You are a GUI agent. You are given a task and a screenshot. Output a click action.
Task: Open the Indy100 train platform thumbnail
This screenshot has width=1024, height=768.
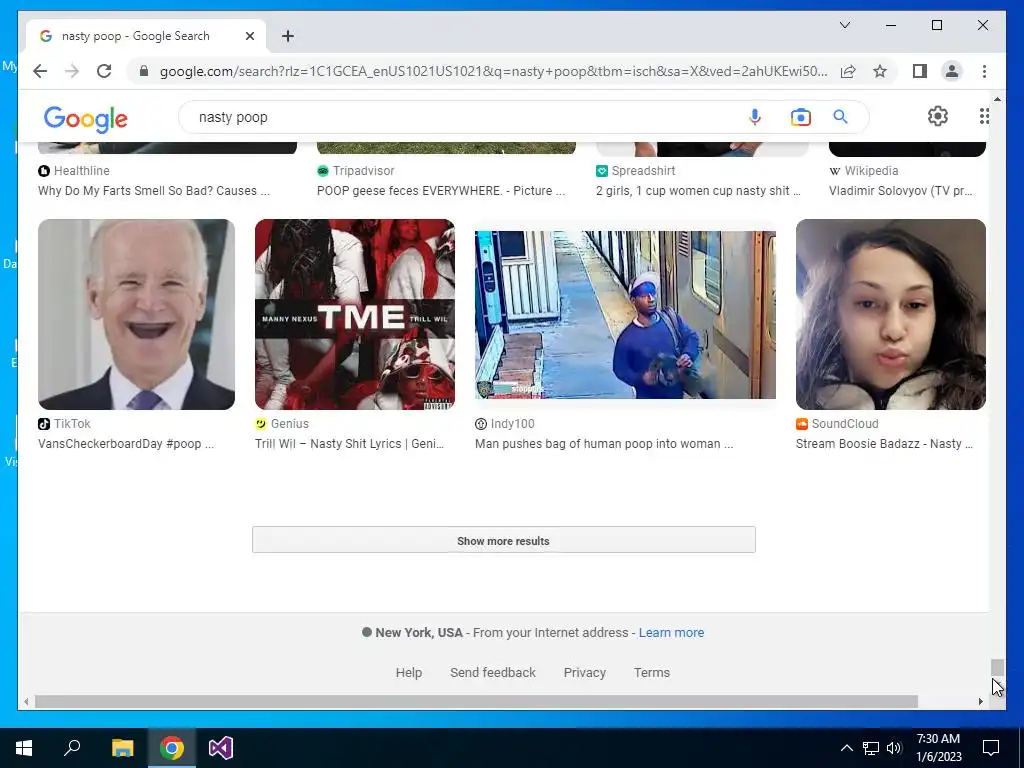(x=625, y=314)
